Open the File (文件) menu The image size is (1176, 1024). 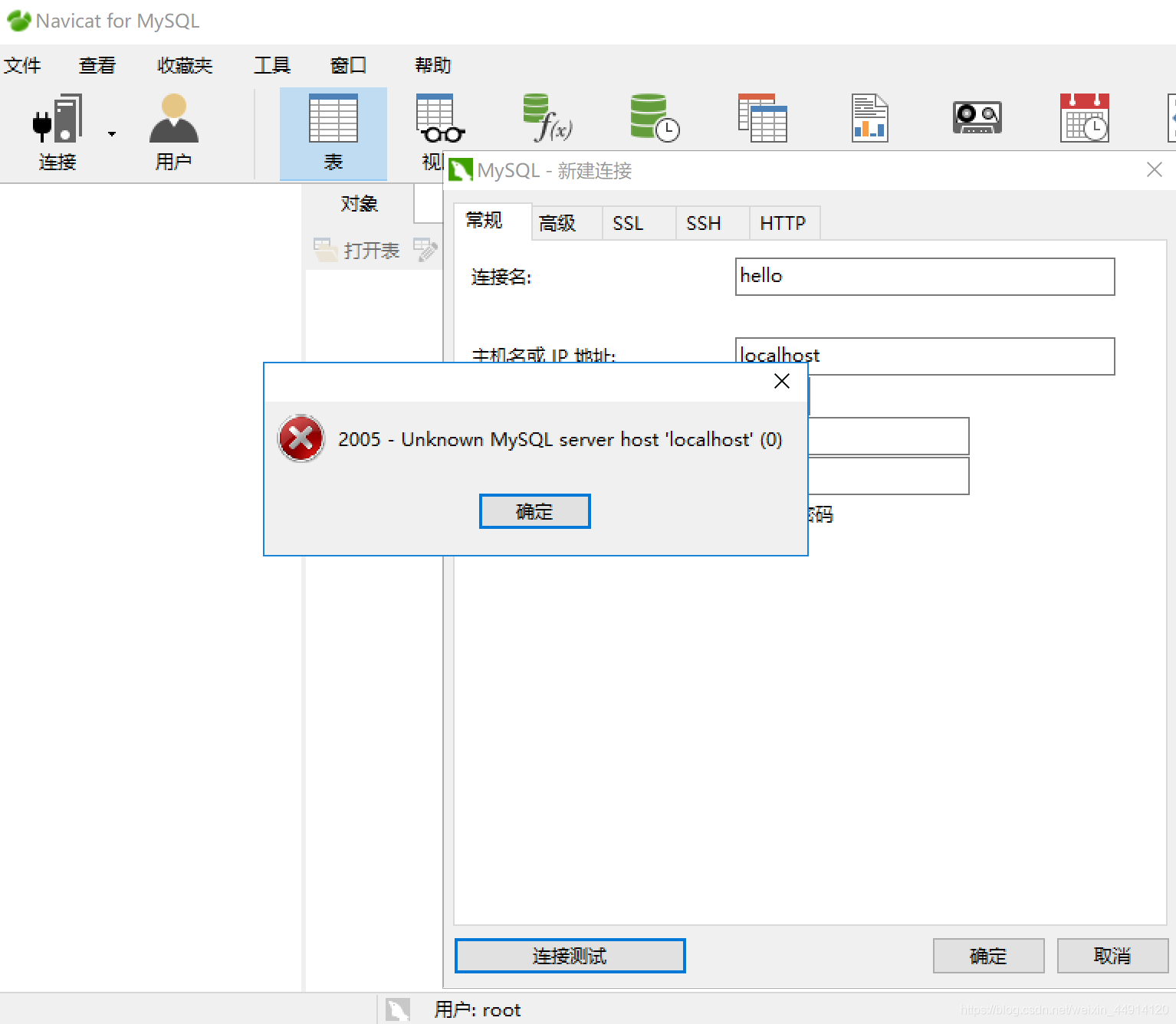click(x=22, y=65)
